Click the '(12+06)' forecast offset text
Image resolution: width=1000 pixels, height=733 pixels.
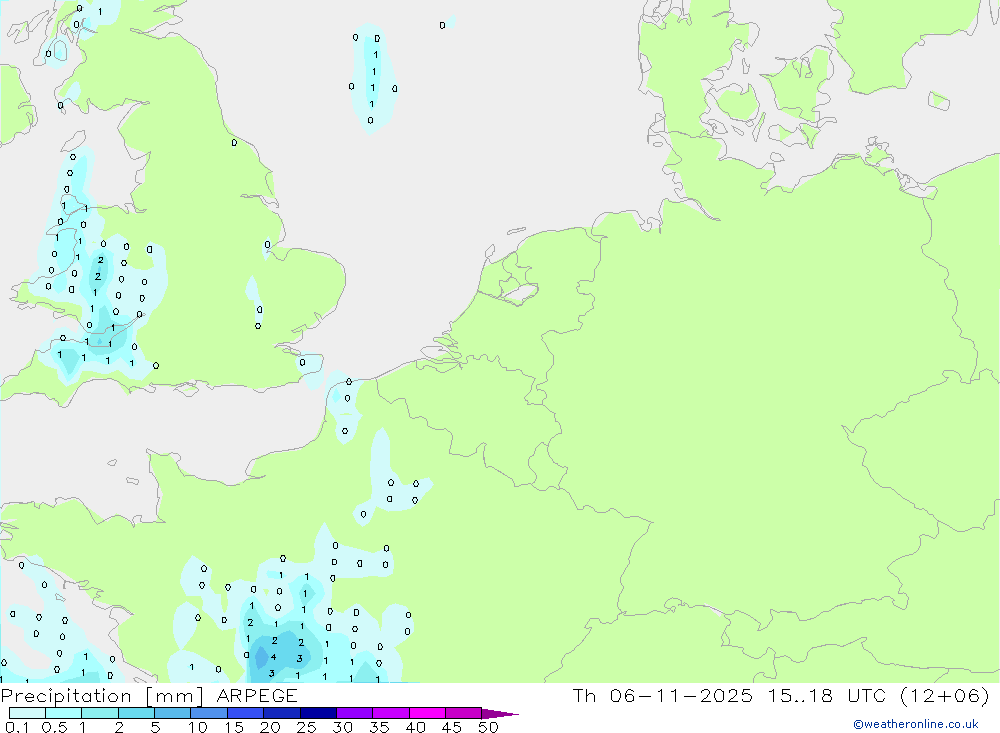945,695
